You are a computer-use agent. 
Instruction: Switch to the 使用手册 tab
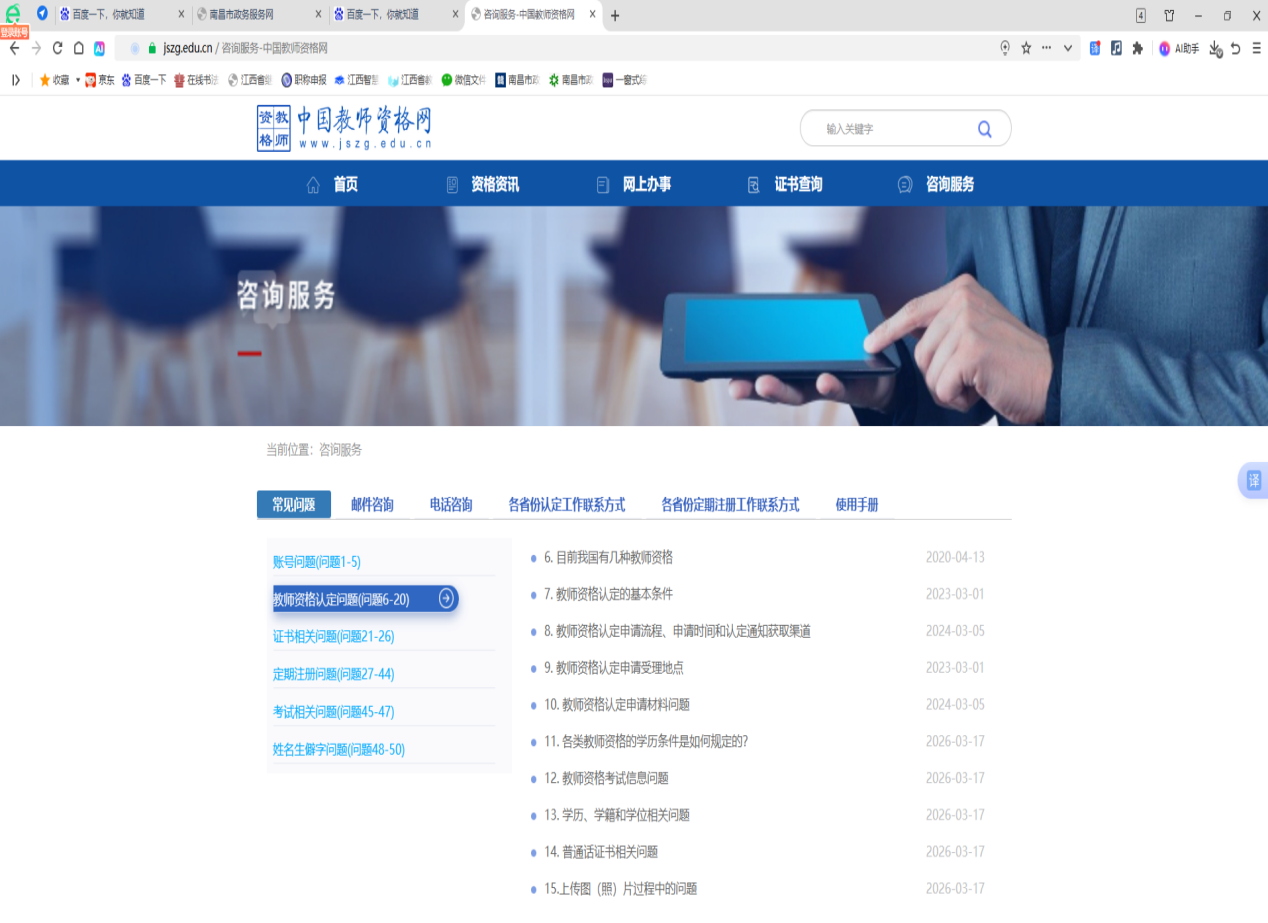click(x=856, y=505)
